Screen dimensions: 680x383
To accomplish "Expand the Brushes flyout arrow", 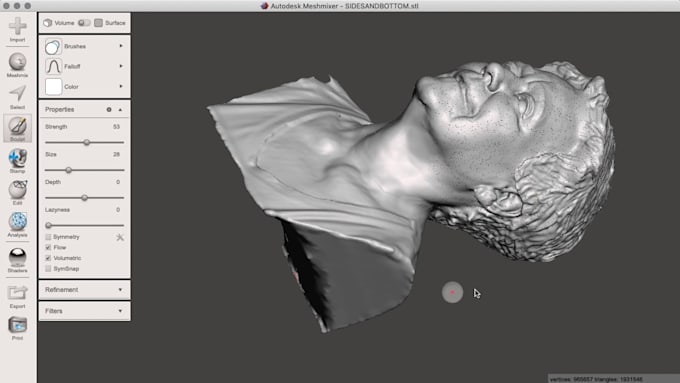I will click(121, 46).
